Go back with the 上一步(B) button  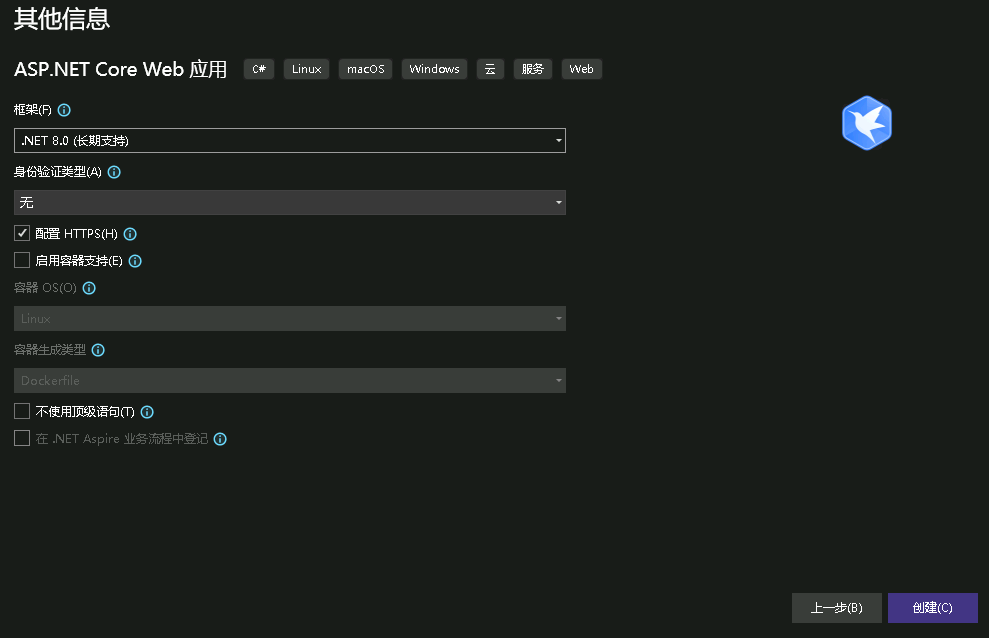point(836,608)
